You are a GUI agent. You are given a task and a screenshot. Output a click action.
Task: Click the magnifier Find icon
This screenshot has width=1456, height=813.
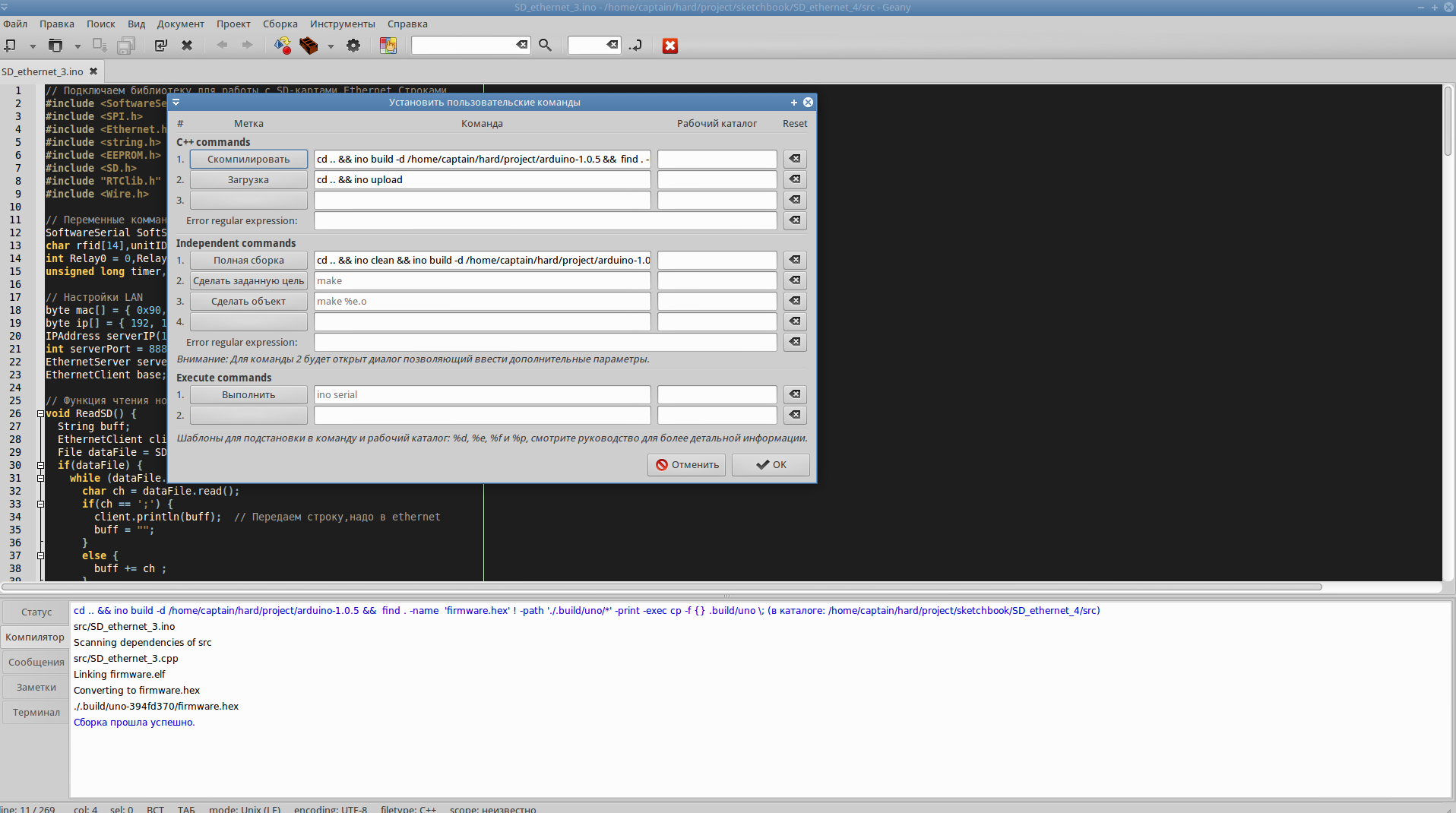545,46
